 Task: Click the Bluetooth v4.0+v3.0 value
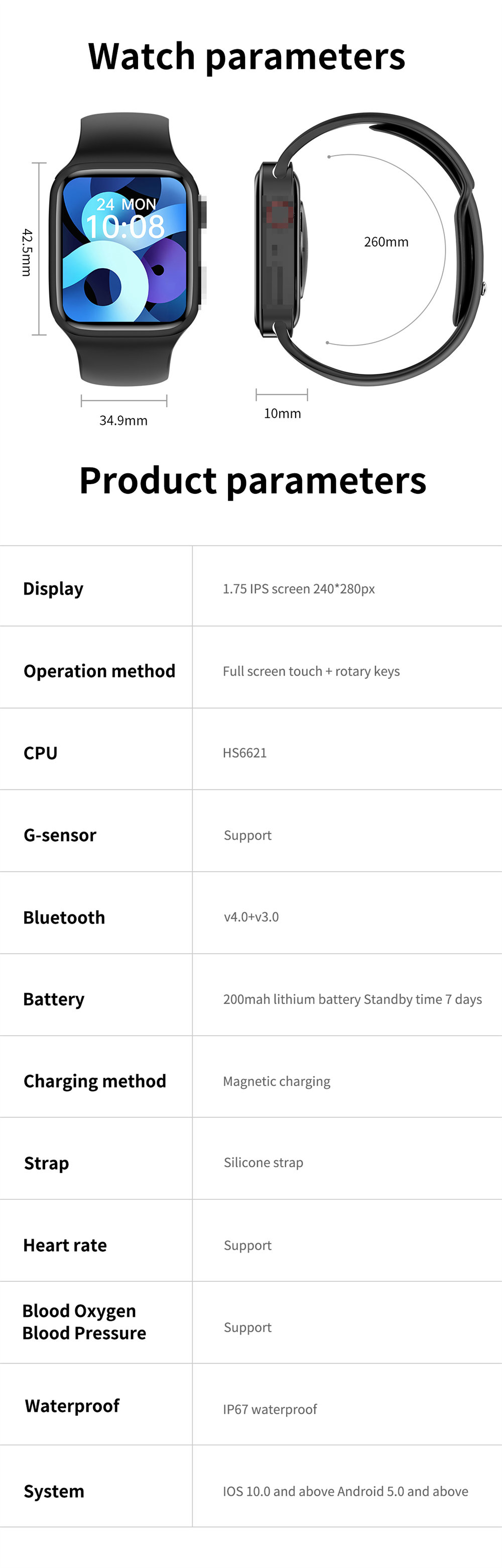coord(252,917)
